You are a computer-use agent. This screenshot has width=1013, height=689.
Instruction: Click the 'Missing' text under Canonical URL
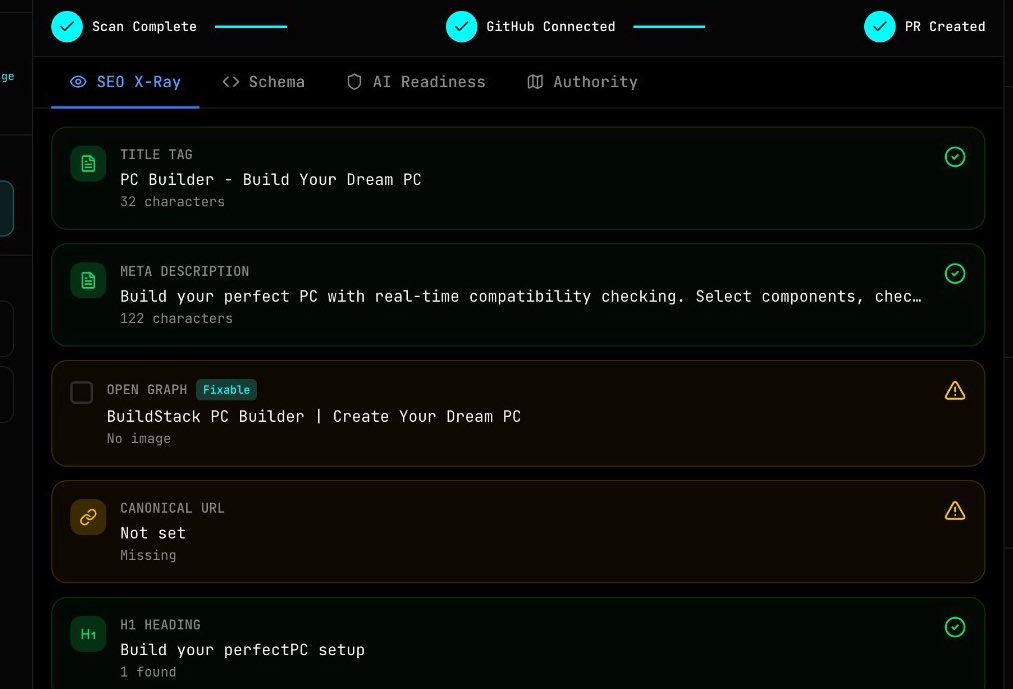[148, 556]
